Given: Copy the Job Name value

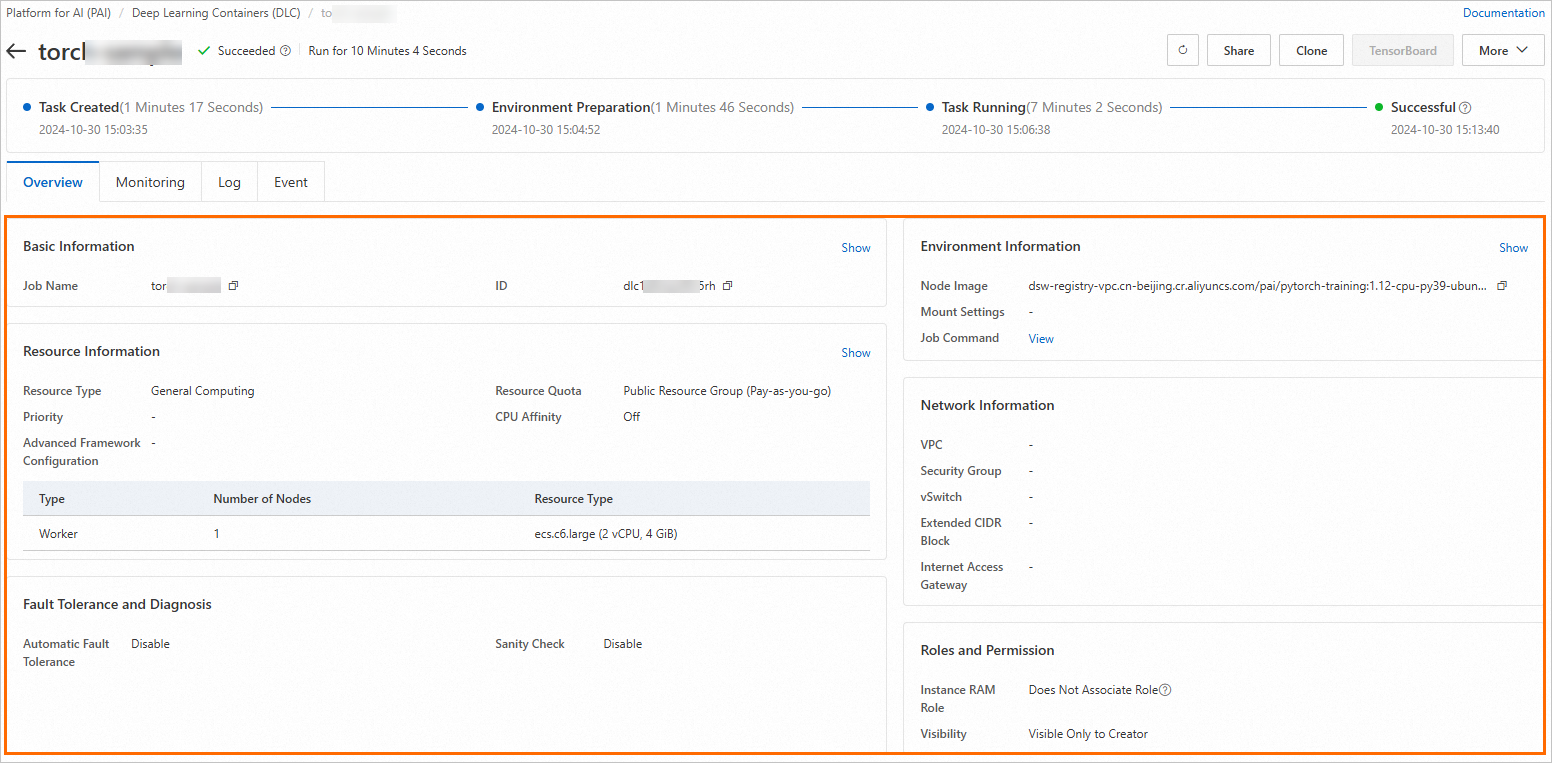Looking at the screenshot, I should pyautogui.click(x=233, y=286).
